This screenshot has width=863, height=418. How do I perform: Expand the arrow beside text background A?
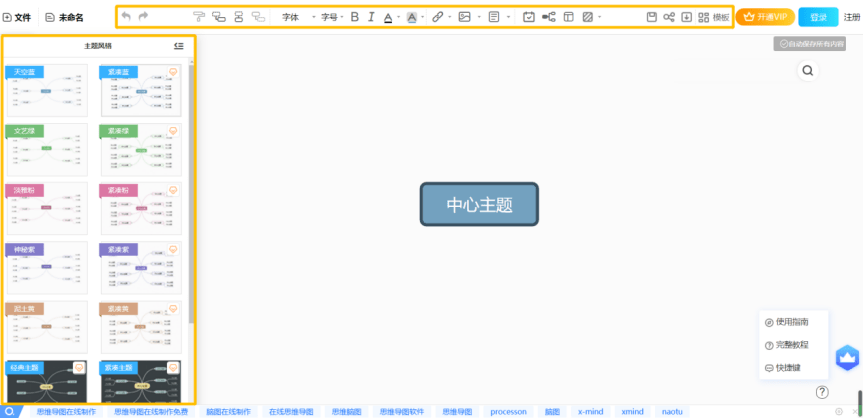(x=423, y=18)
